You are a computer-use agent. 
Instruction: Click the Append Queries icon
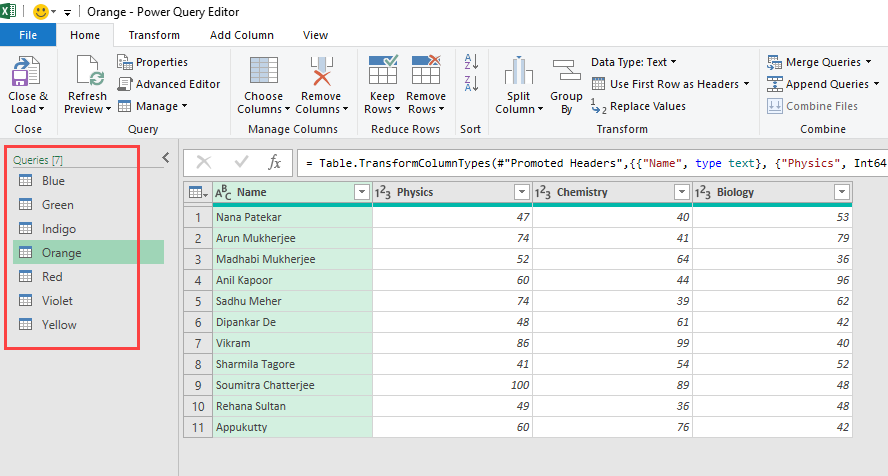point(775,84)
